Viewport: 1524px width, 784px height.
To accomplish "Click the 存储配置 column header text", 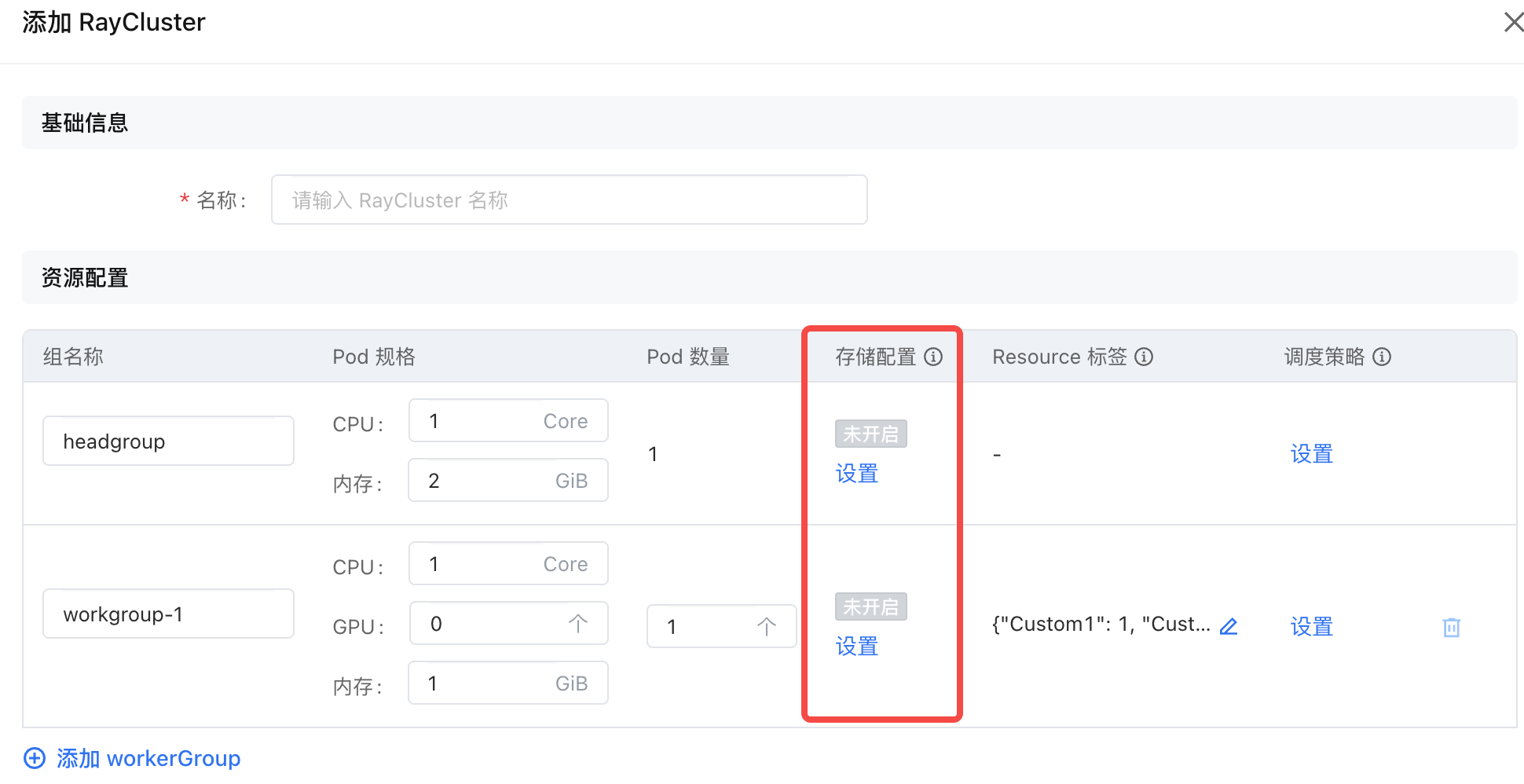I will pyautogui.click(x=875, y=357).
